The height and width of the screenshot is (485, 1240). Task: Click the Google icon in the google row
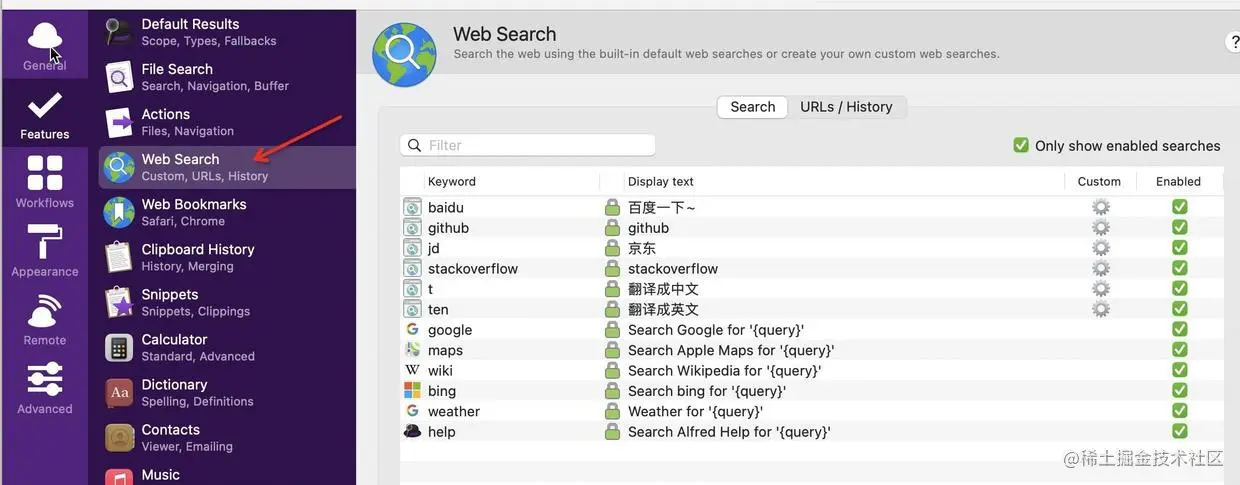(x=412, y=329)
